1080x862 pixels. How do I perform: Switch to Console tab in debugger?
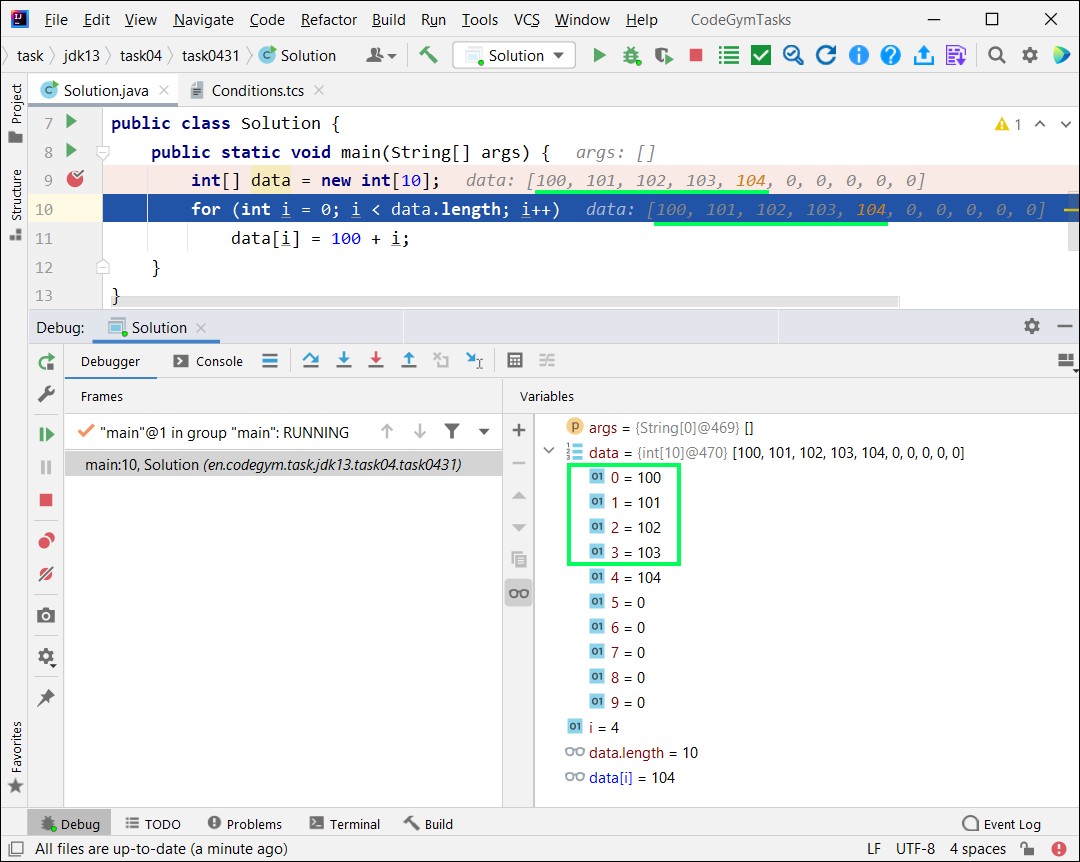[209, 361]
